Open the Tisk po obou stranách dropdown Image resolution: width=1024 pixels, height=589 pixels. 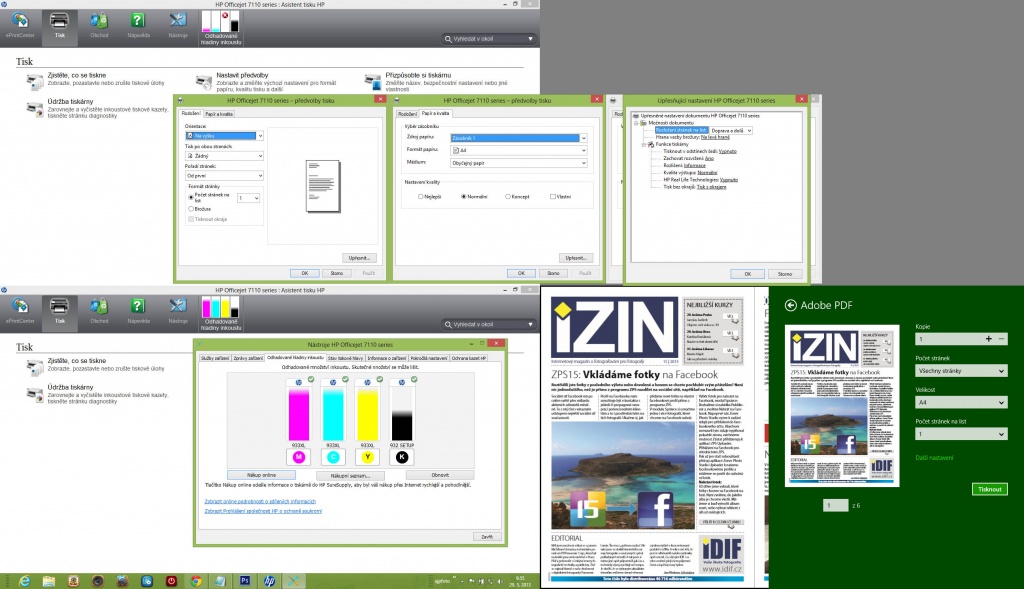point(224,156)
